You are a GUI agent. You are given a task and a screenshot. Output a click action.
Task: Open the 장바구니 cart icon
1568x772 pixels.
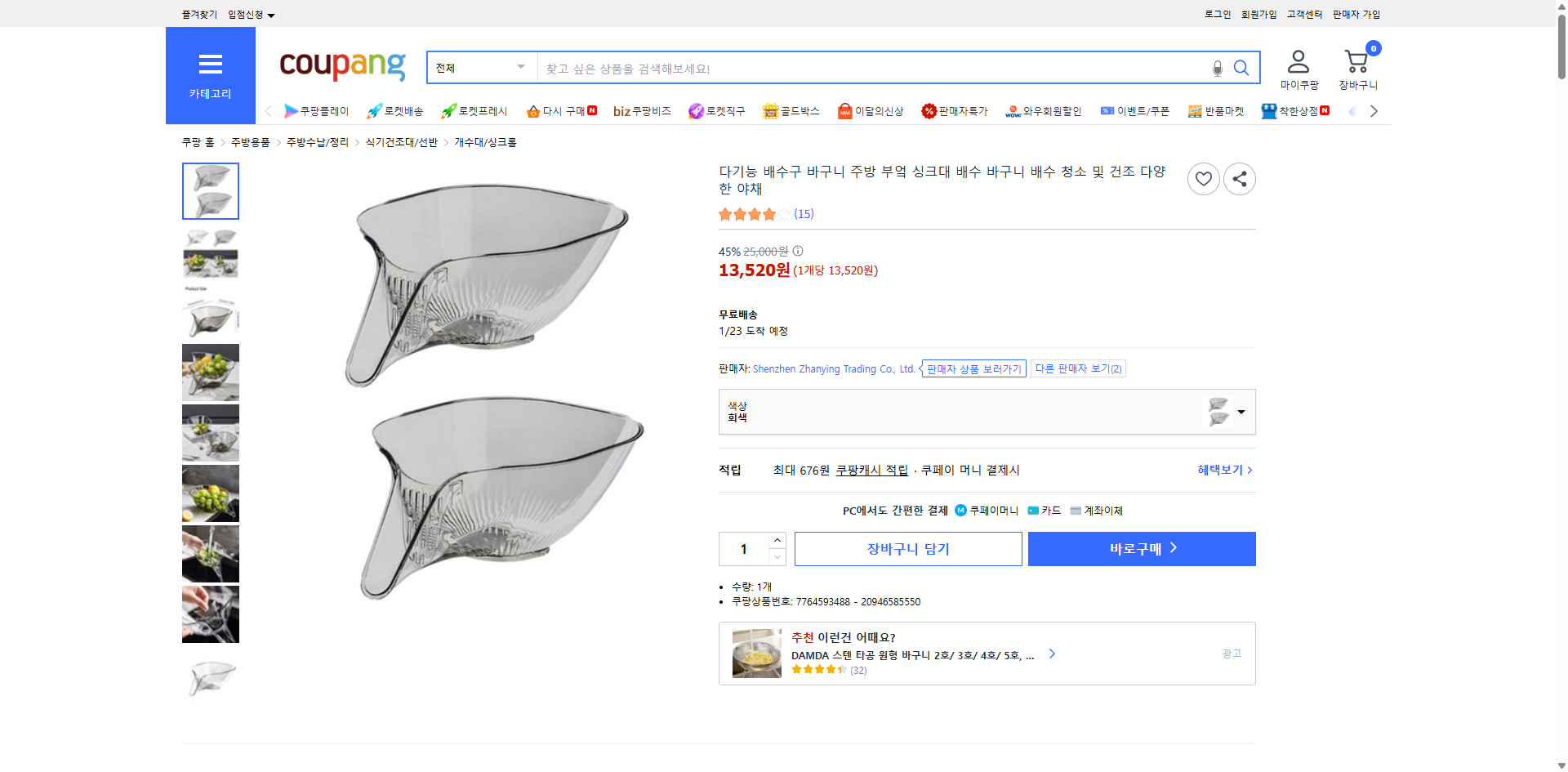pos(1356,60)
